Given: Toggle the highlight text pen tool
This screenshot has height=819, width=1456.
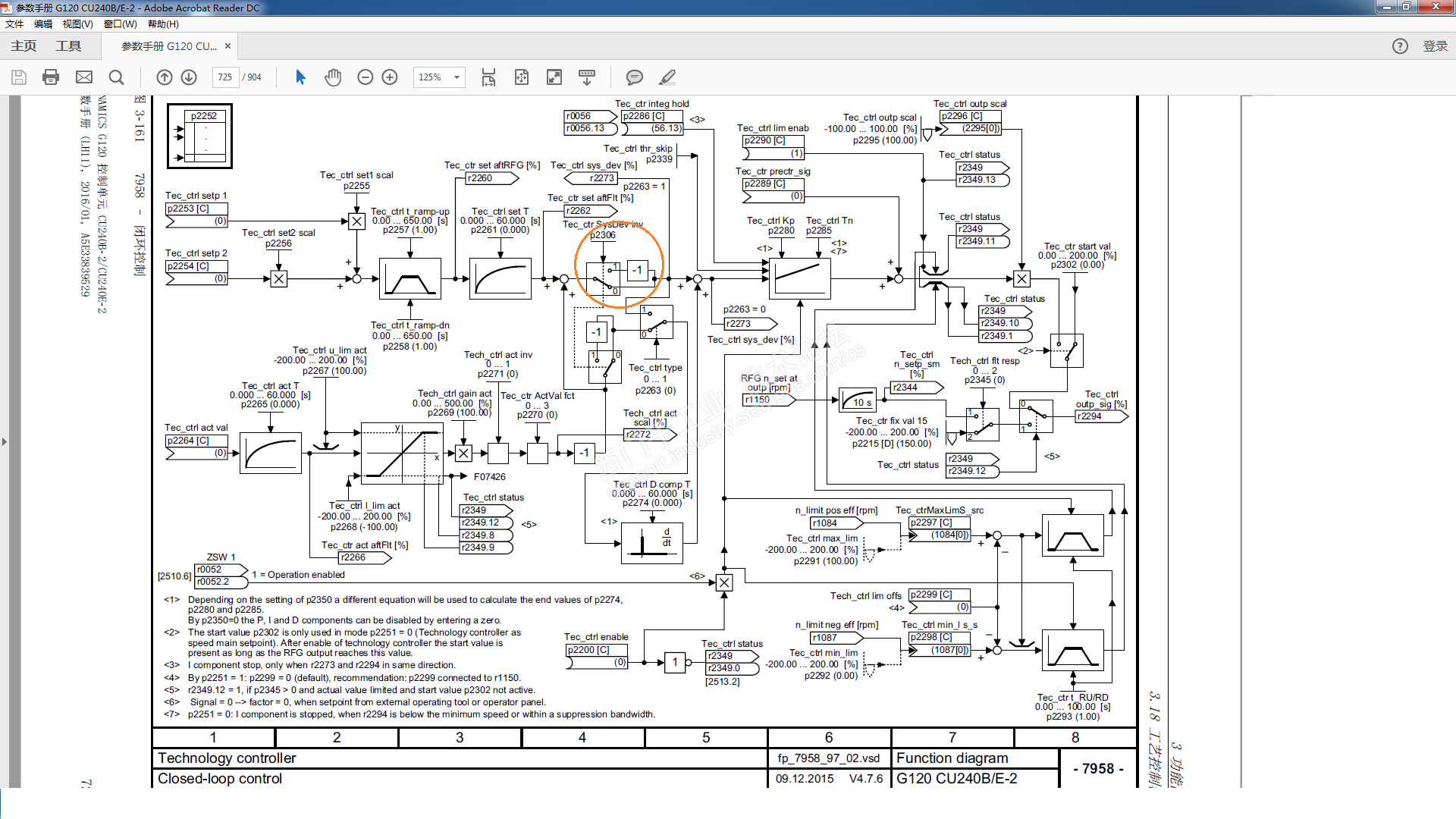Looking at the screenshot, I should [667, 77].
